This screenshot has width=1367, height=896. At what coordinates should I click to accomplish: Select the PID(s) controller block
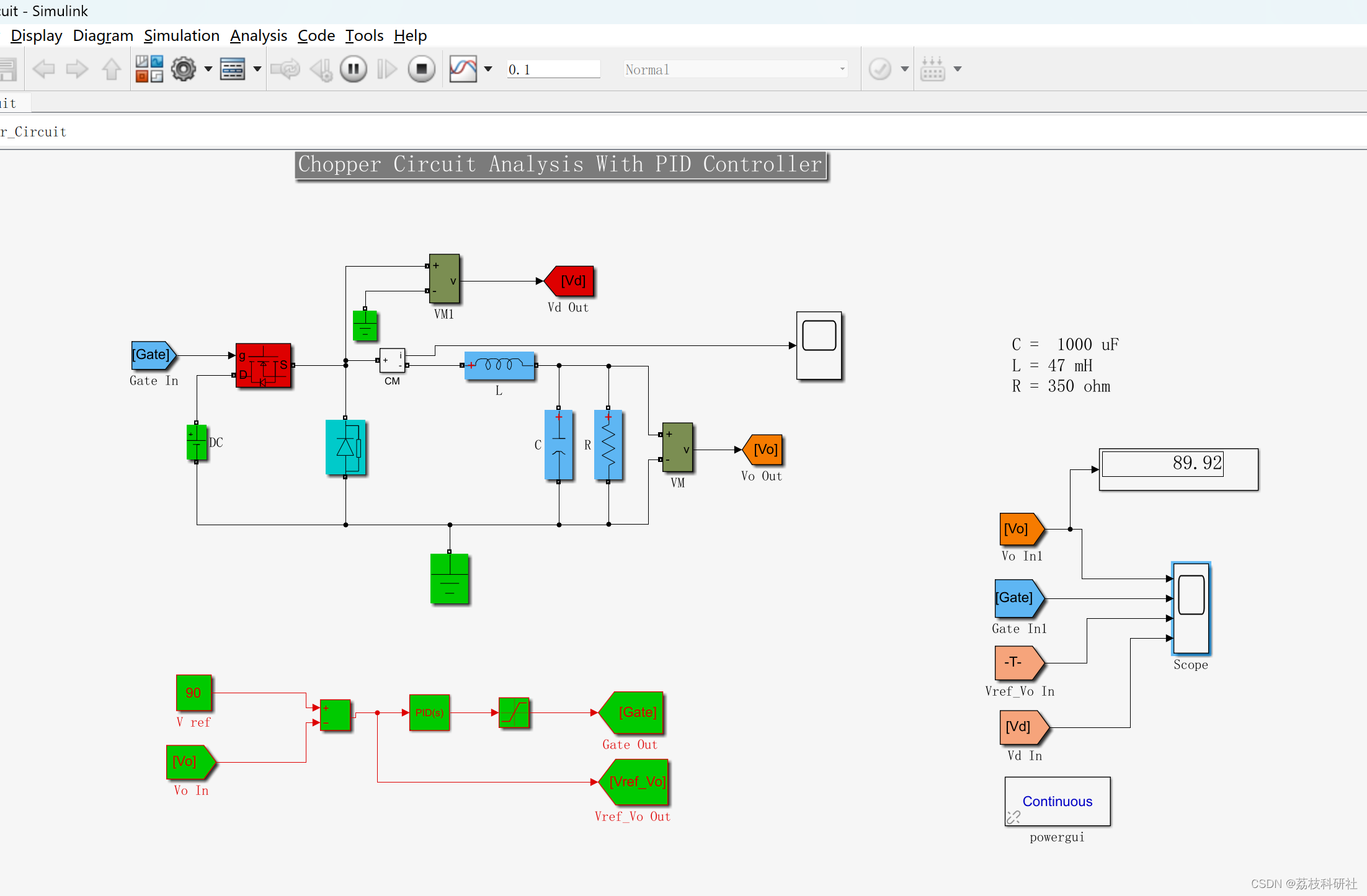429,712
